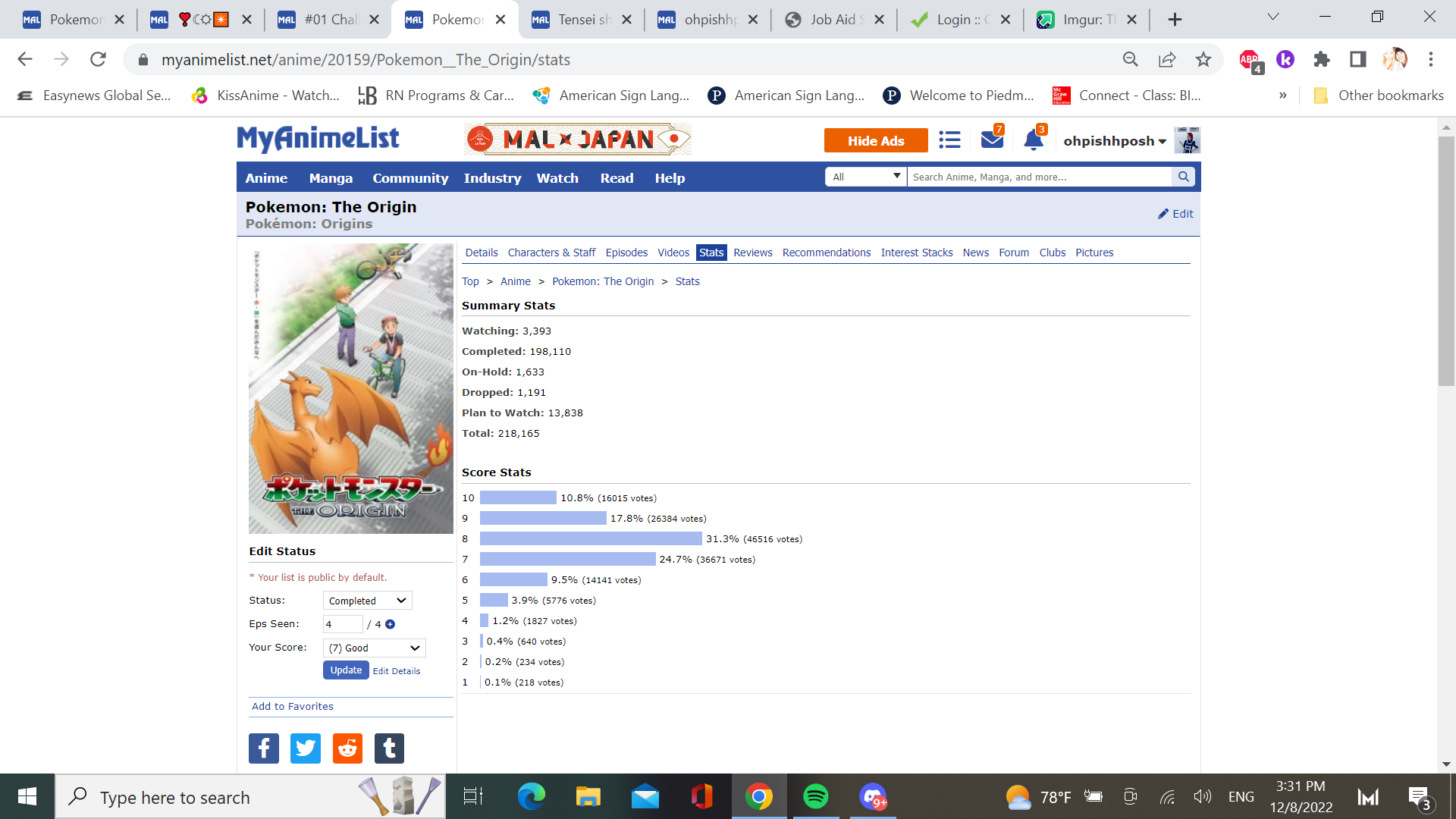Click the user avatar thumbnail in header
The height and width of the screenshot is (819, 1456).
1187,140
